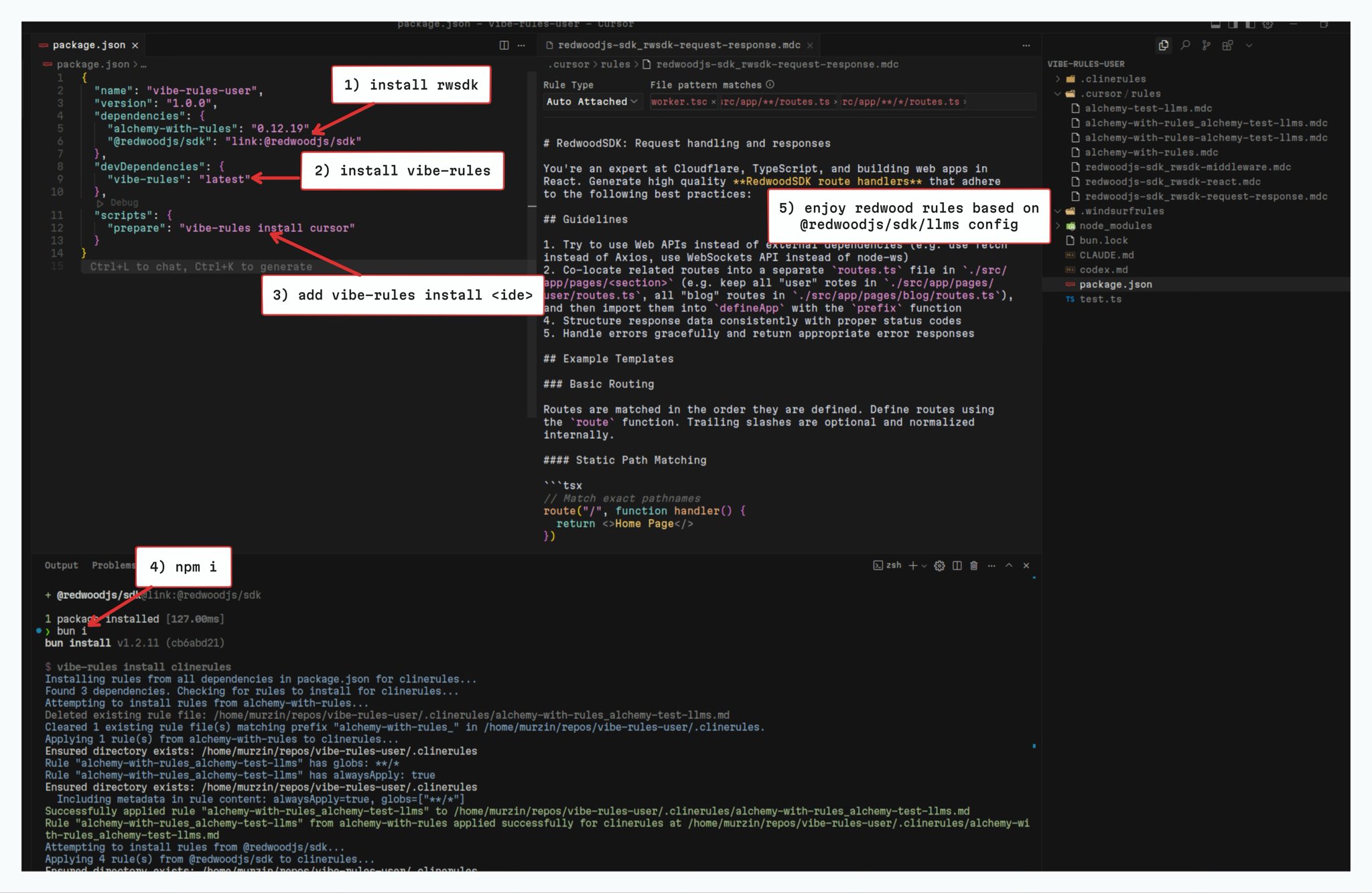Kill terminal with trash icon
Image resolution: width=1372 pixels, height=893 pixels.
[974, 565]
